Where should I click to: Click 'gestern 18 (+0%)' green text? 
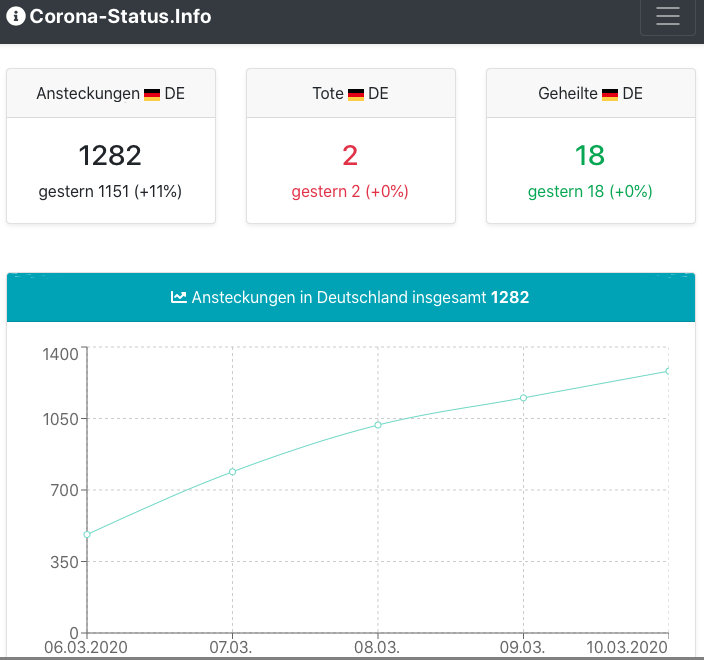[590, 191]
